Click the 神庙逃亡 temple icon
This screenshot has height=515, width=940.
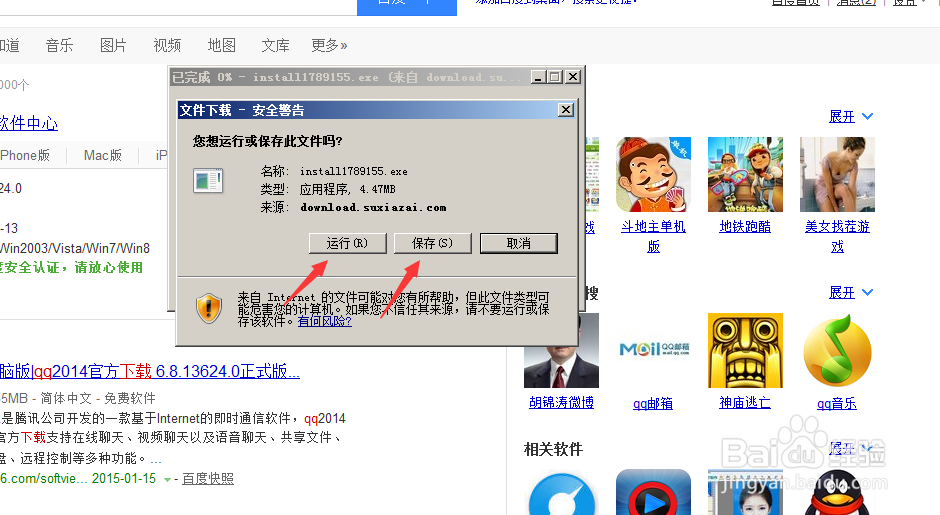(x=745, y=350)
